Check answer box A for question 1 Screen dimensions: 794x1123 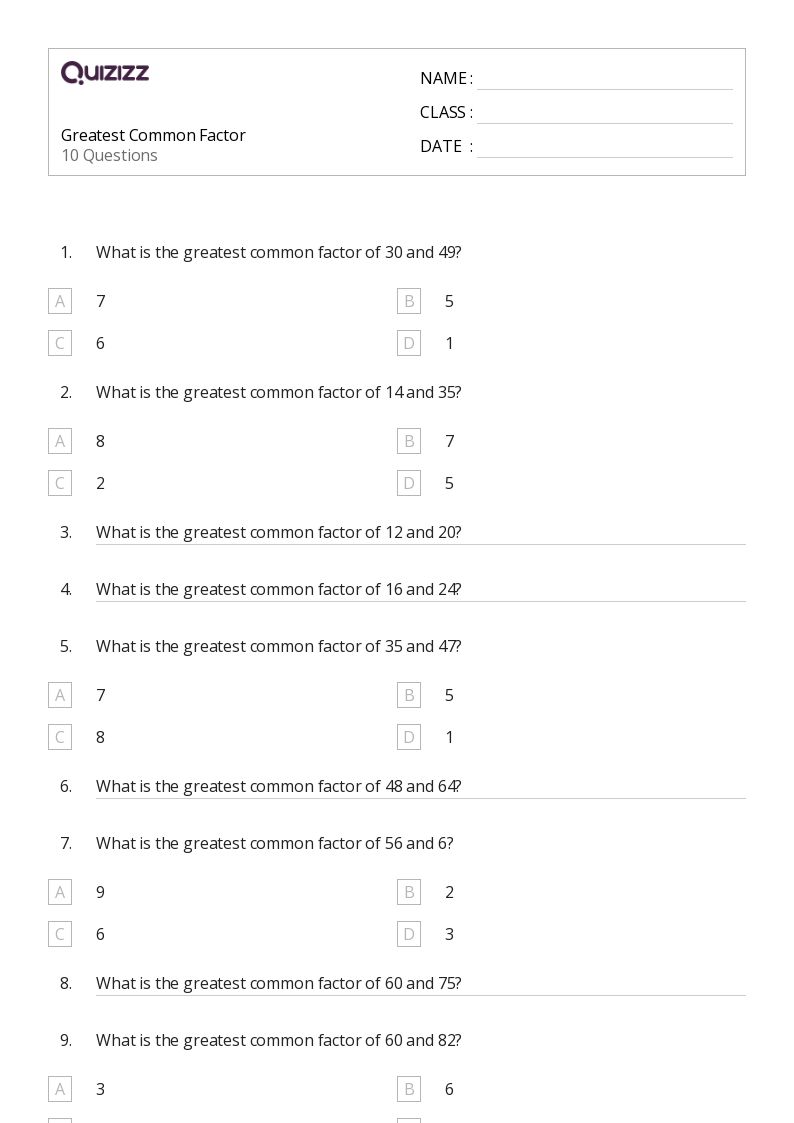pos(60,302)
